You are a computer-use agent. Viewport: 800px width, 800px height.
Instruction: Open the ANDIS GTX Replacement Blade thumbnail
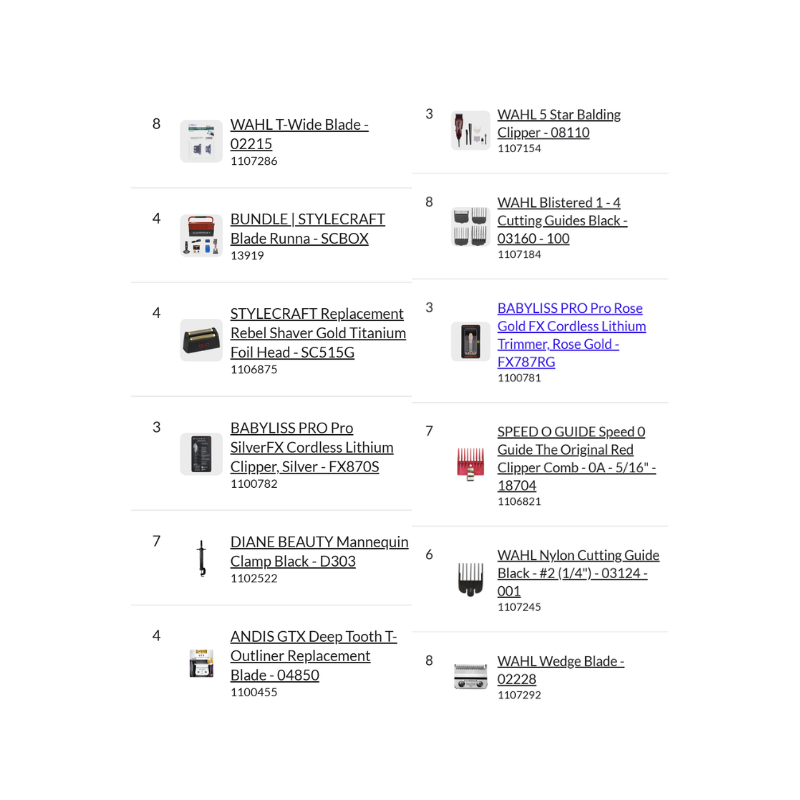coord(201,663)
